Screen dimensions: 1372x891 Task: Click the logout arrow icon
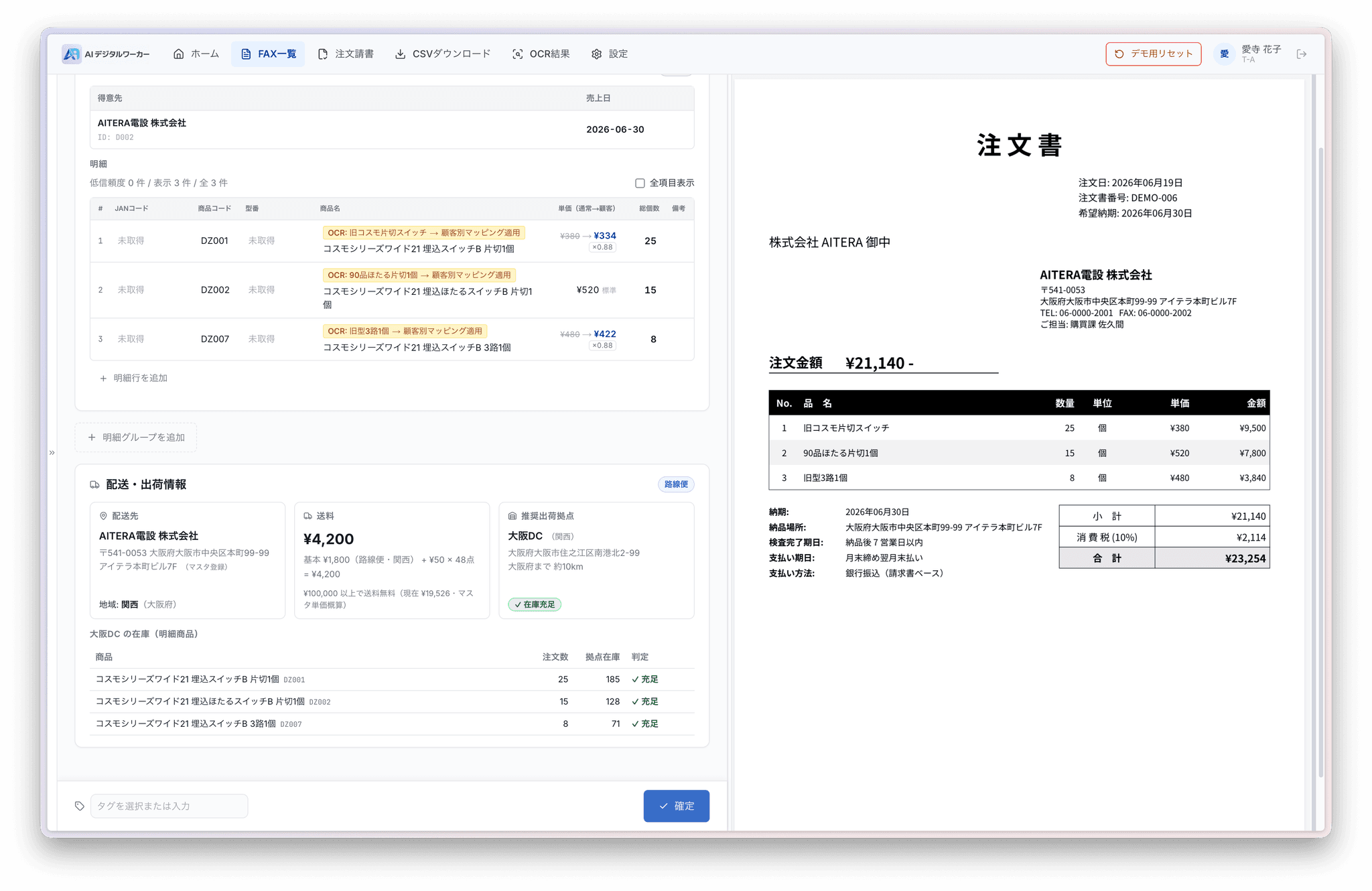[x=1302, y=54]
